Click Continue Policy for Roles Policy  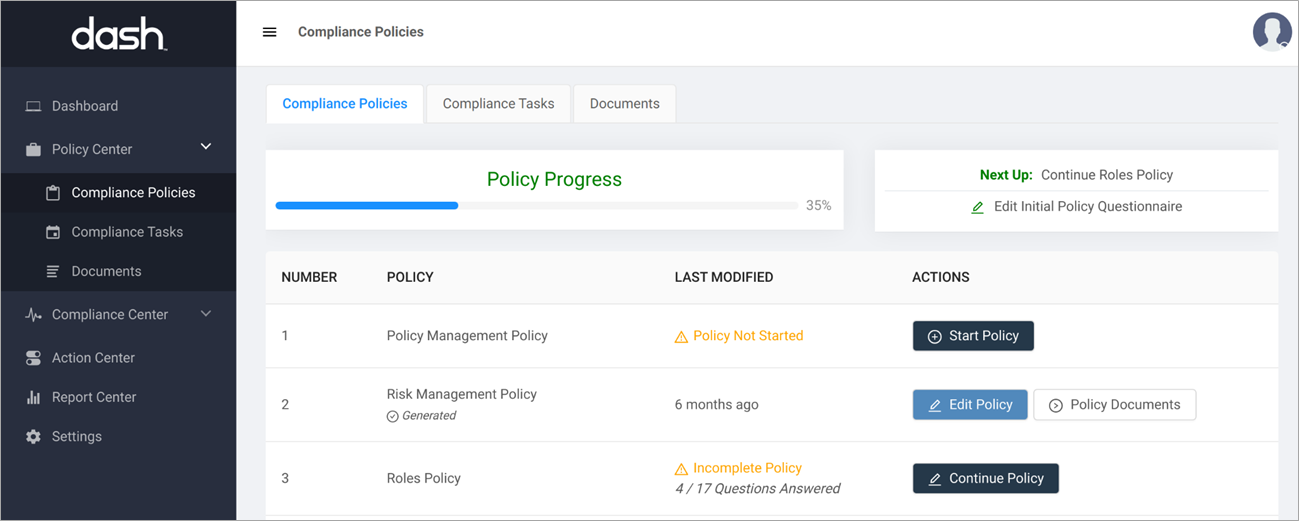pyautogui.click(x=985, y=479)
